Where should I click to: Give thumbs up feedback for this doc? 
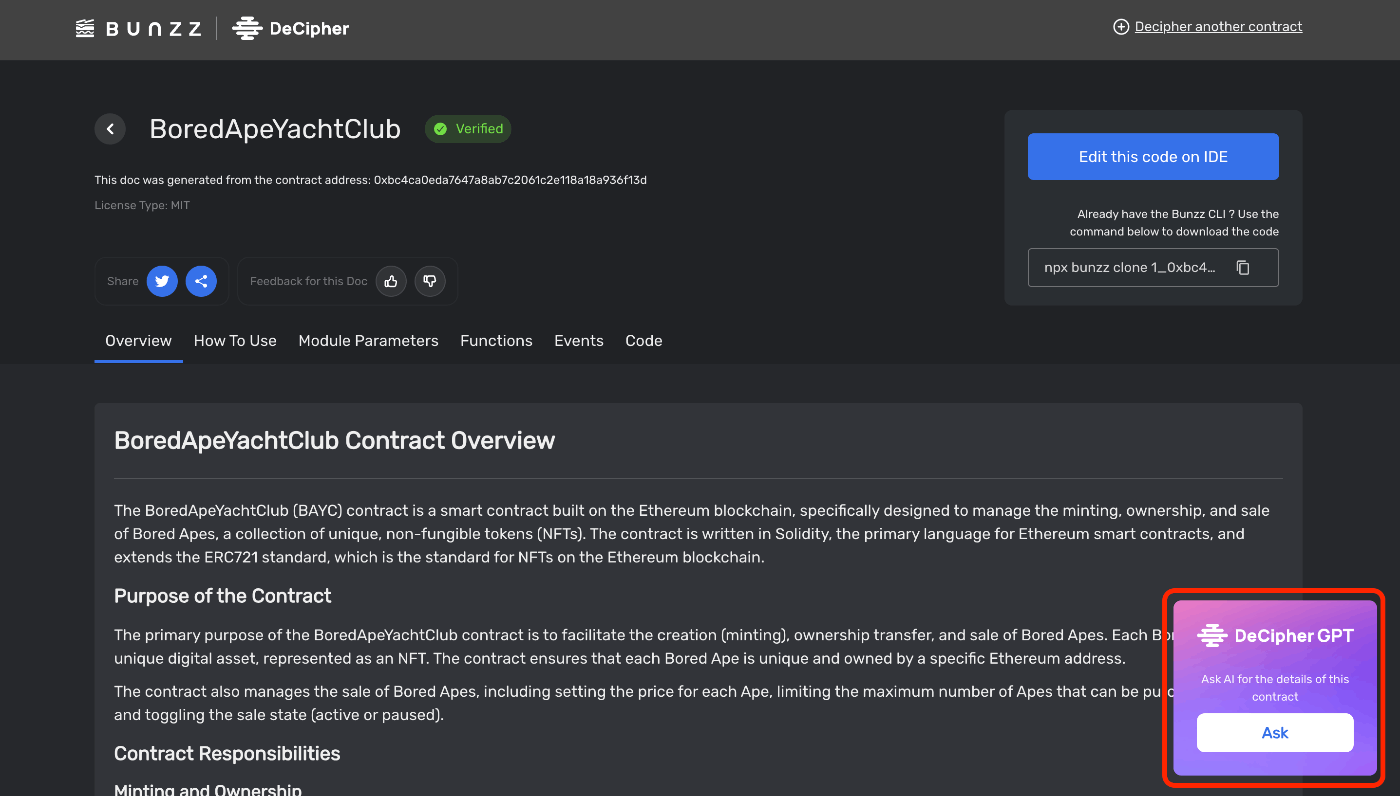pos(391,281)
